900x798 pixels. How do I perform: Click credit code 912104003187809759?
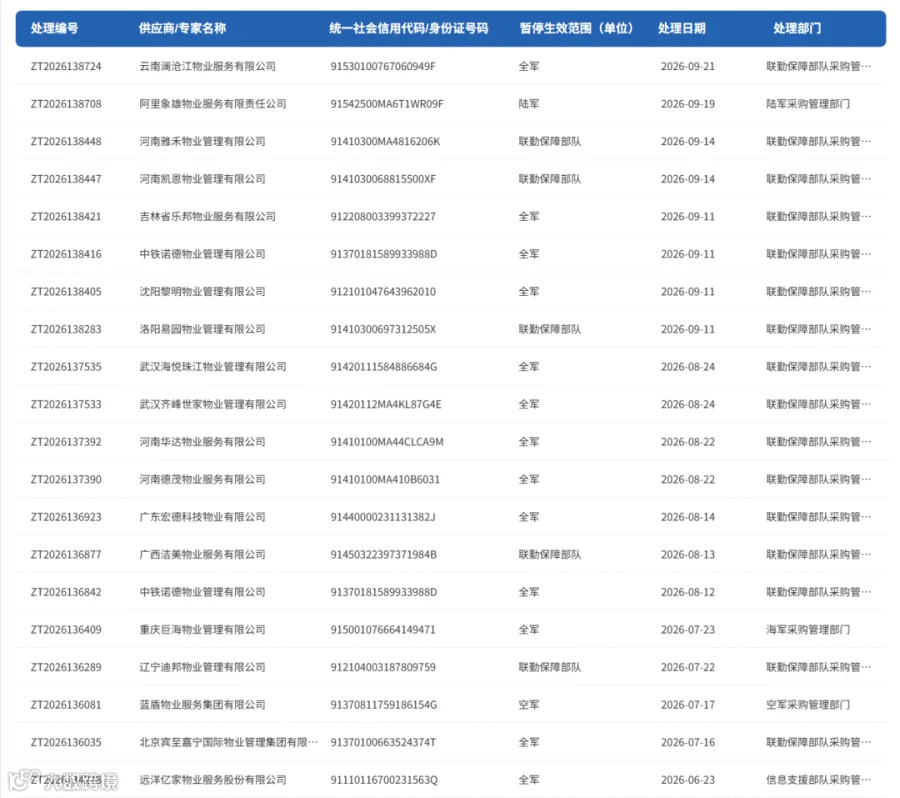(x=383, y=668)
